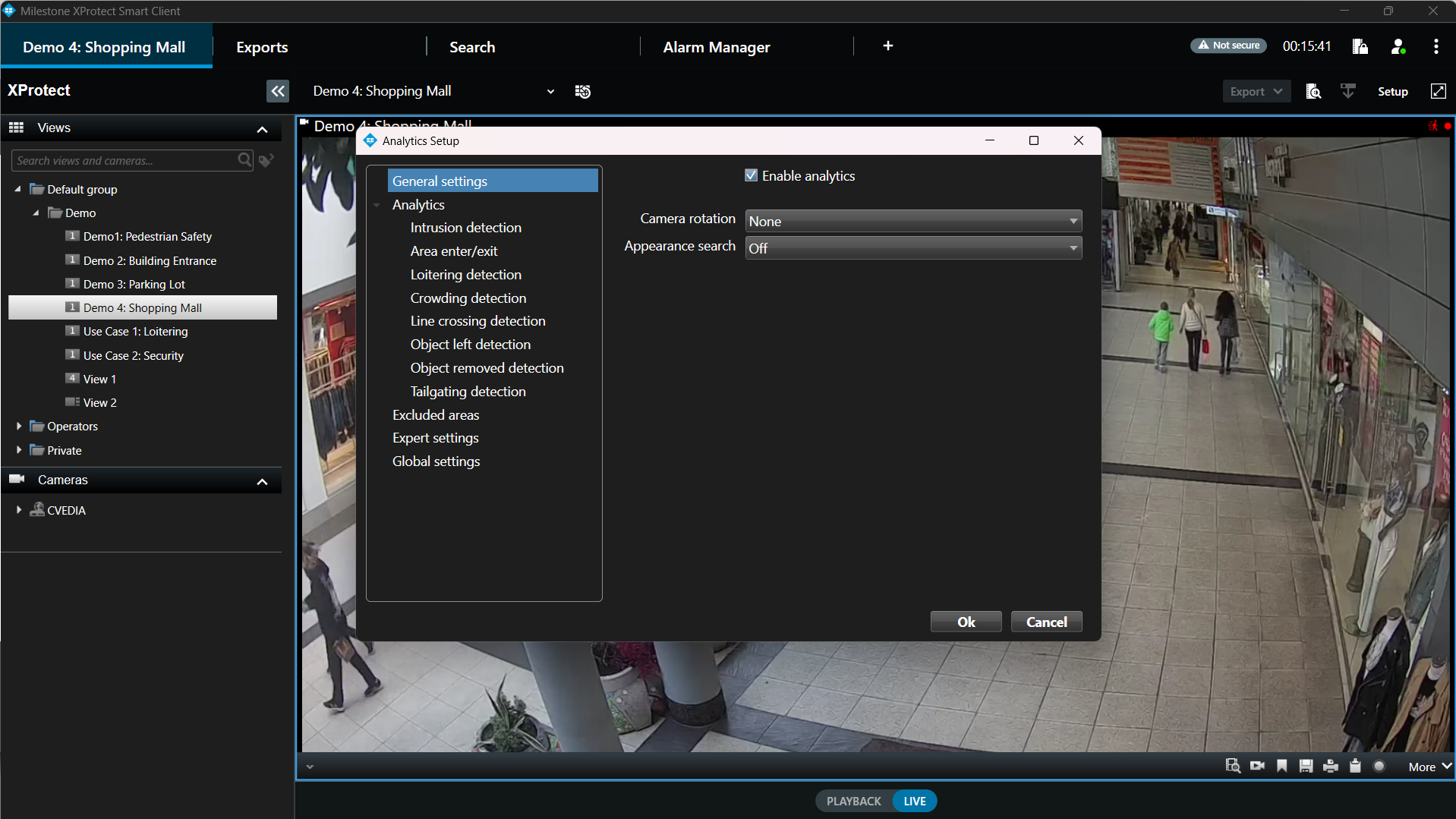Copy image to clipboard icon
Viewport: 1456px width, 819px height.
pos(1355,766)
